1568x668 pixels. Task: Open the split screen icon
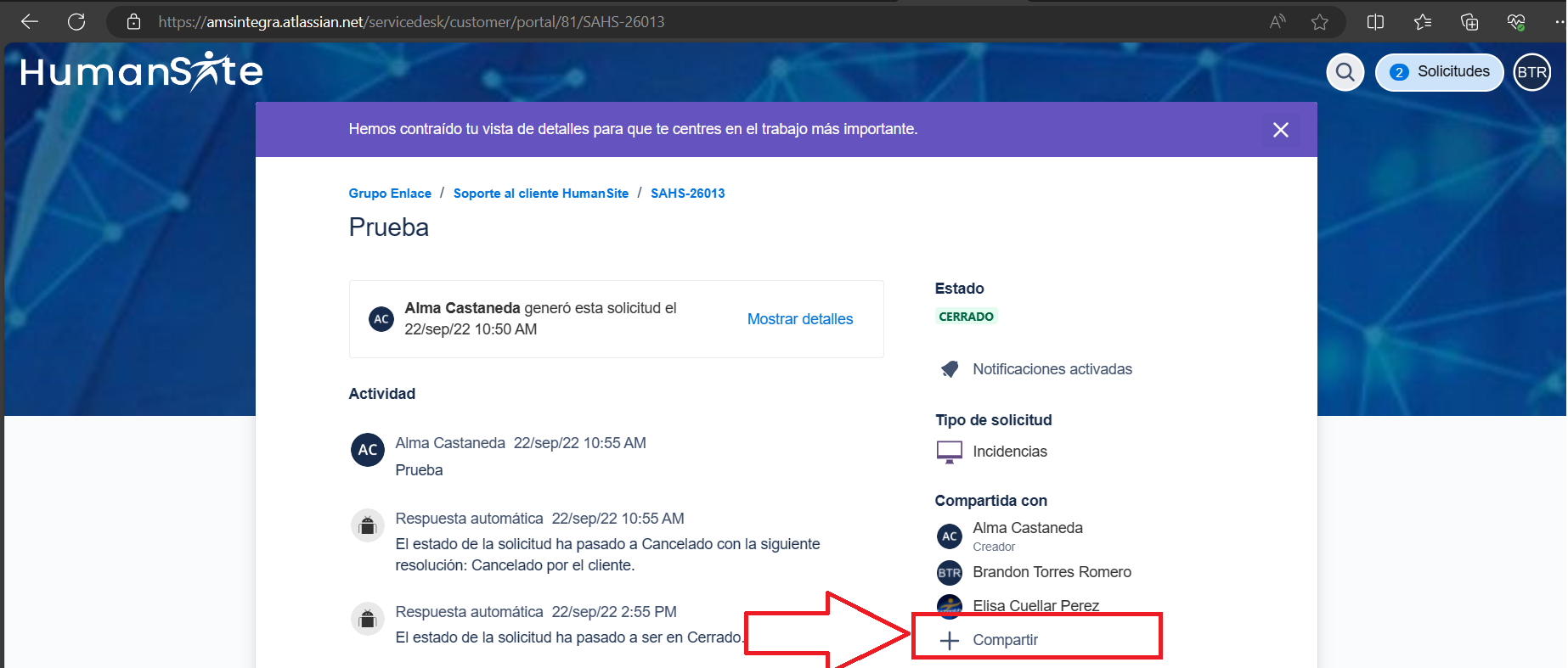tap(1375, 22)
